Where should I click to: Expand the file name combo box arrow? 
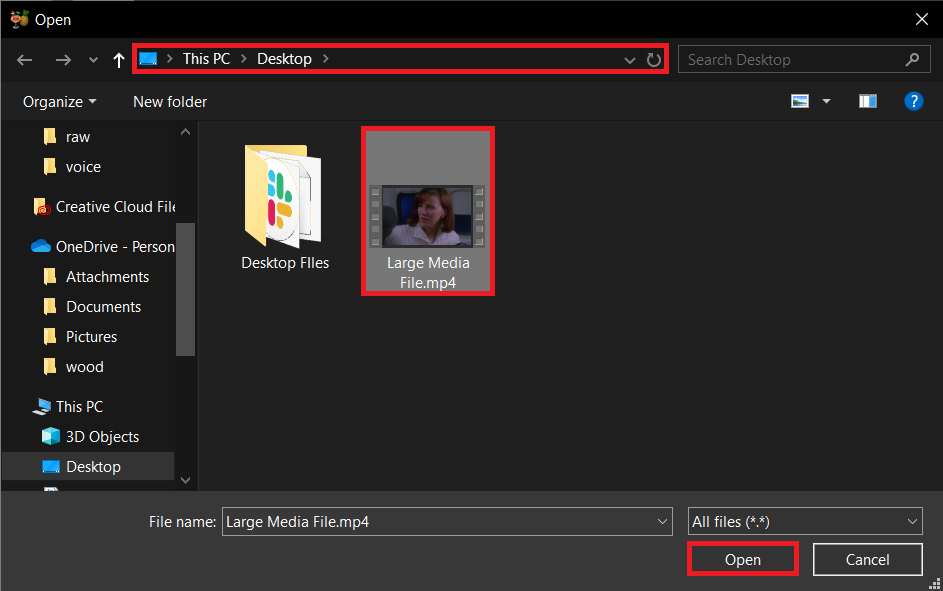(661, 521)
